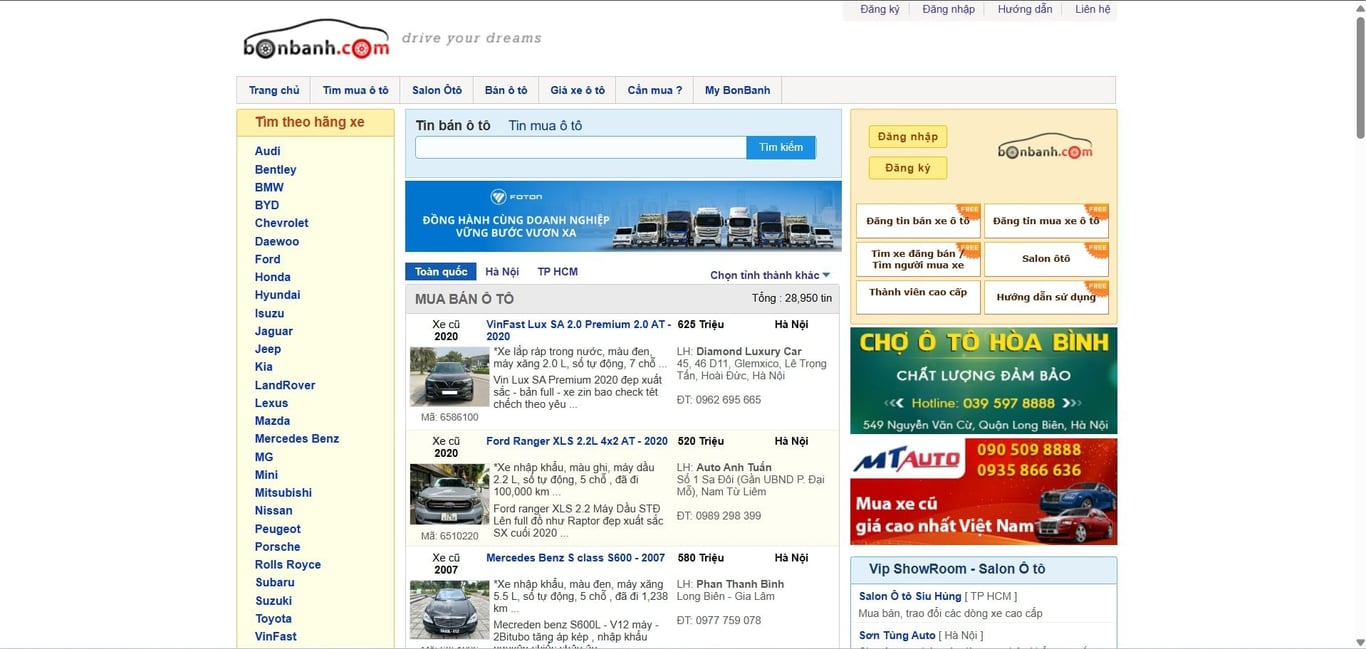Click Auto Anh Tuấn seller name
The width and height of the screenshot is (1366, 649).
point(734,468)
